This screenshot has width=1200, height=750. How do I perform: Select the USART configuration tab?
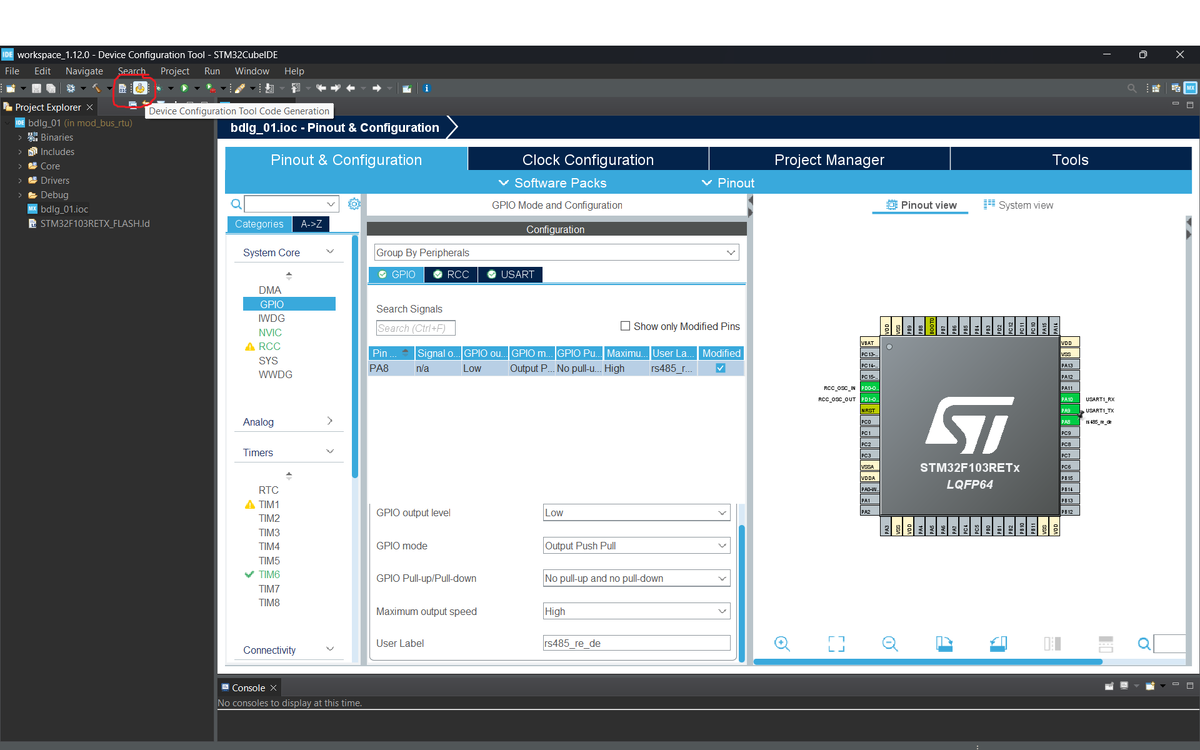pyautogui.click(x=511, y=274)
